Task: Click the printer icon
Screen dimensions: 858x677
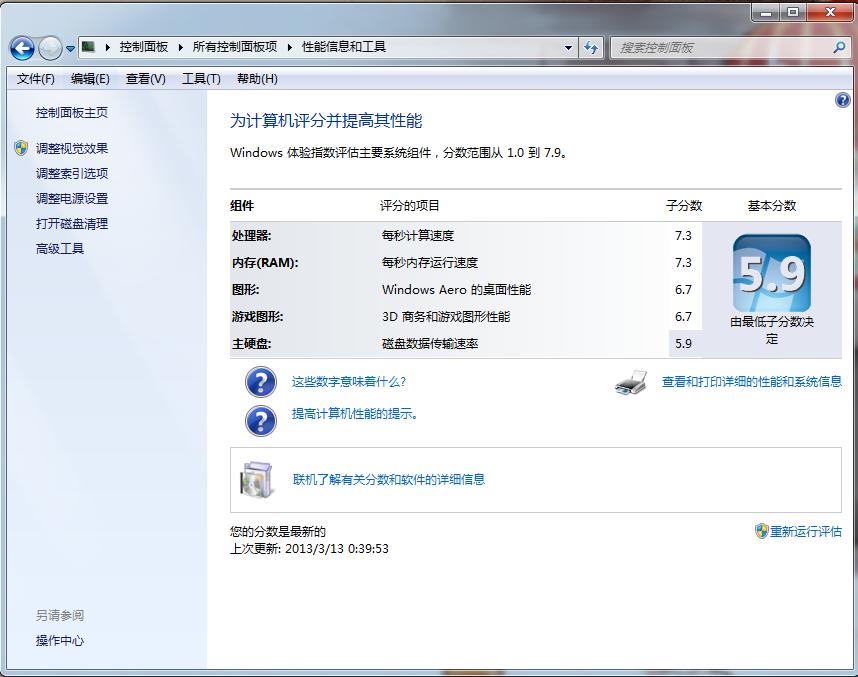Action: (631, 383)
